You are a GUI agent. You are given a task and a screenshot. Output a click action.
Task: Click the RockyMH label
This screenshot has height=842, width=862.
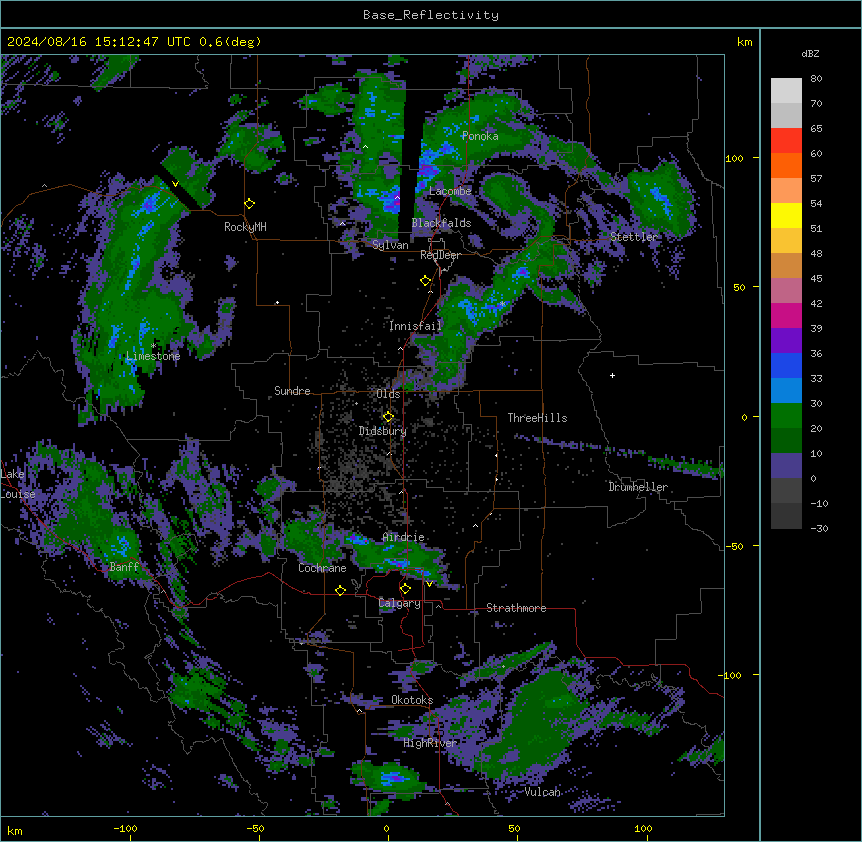(245, 227)
